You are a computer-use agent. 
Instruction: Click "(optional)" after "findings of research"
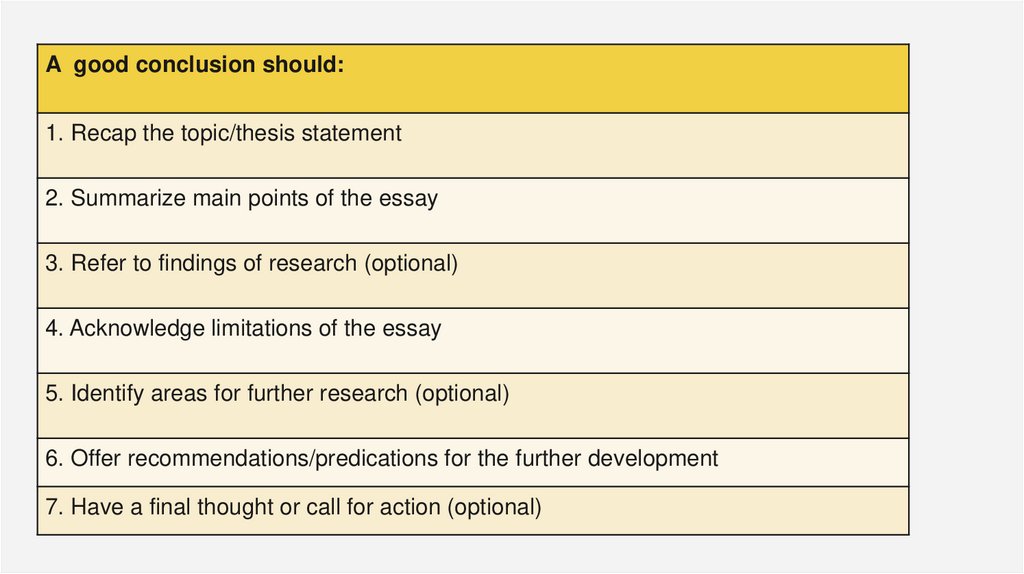[x=410, y=264]
